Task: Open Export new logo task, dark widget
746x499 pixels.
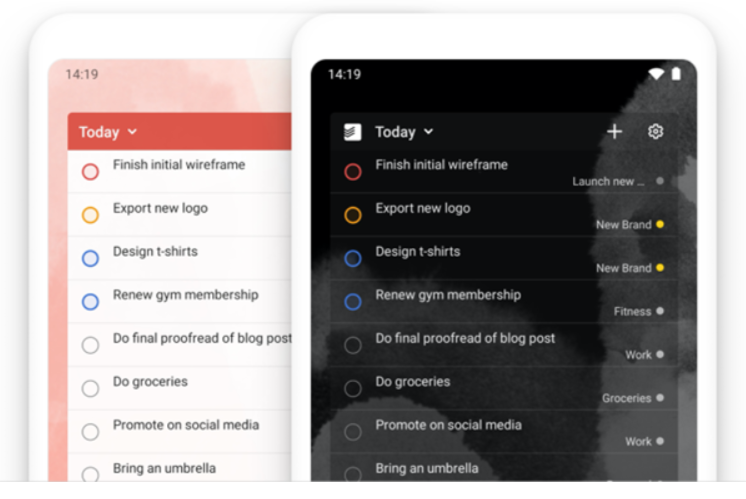Action: (423, 208)
